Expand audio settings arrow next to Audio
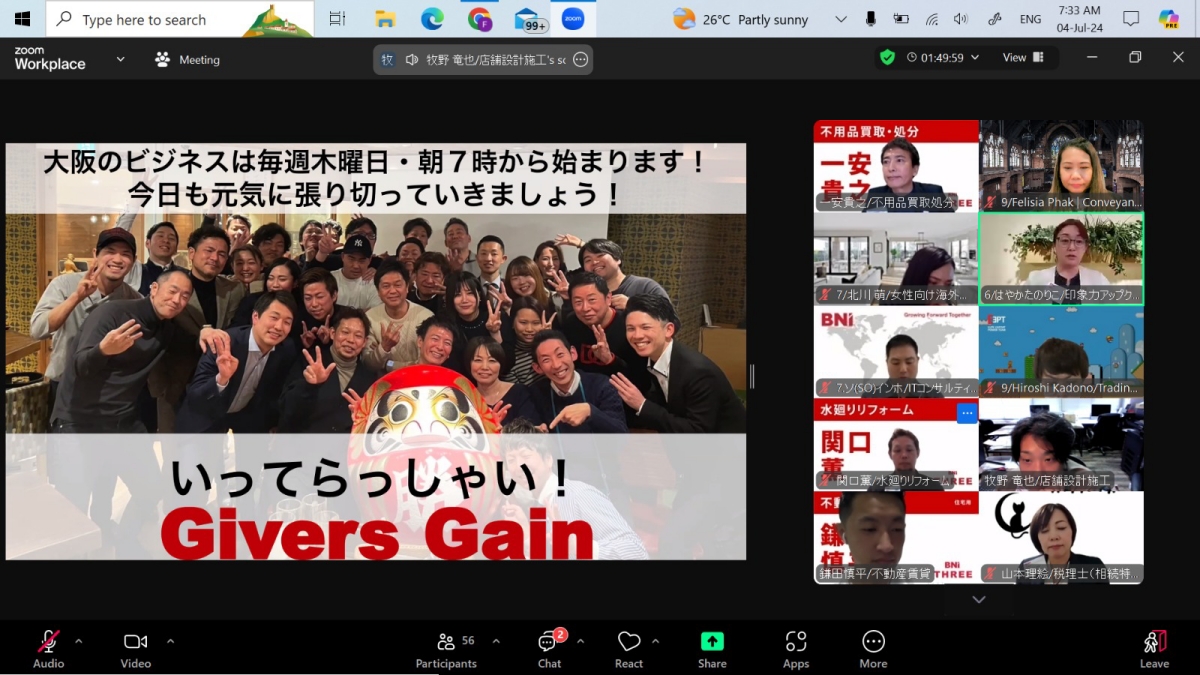The height and width of the screenshot is (675, 1200). pos(79,641)
